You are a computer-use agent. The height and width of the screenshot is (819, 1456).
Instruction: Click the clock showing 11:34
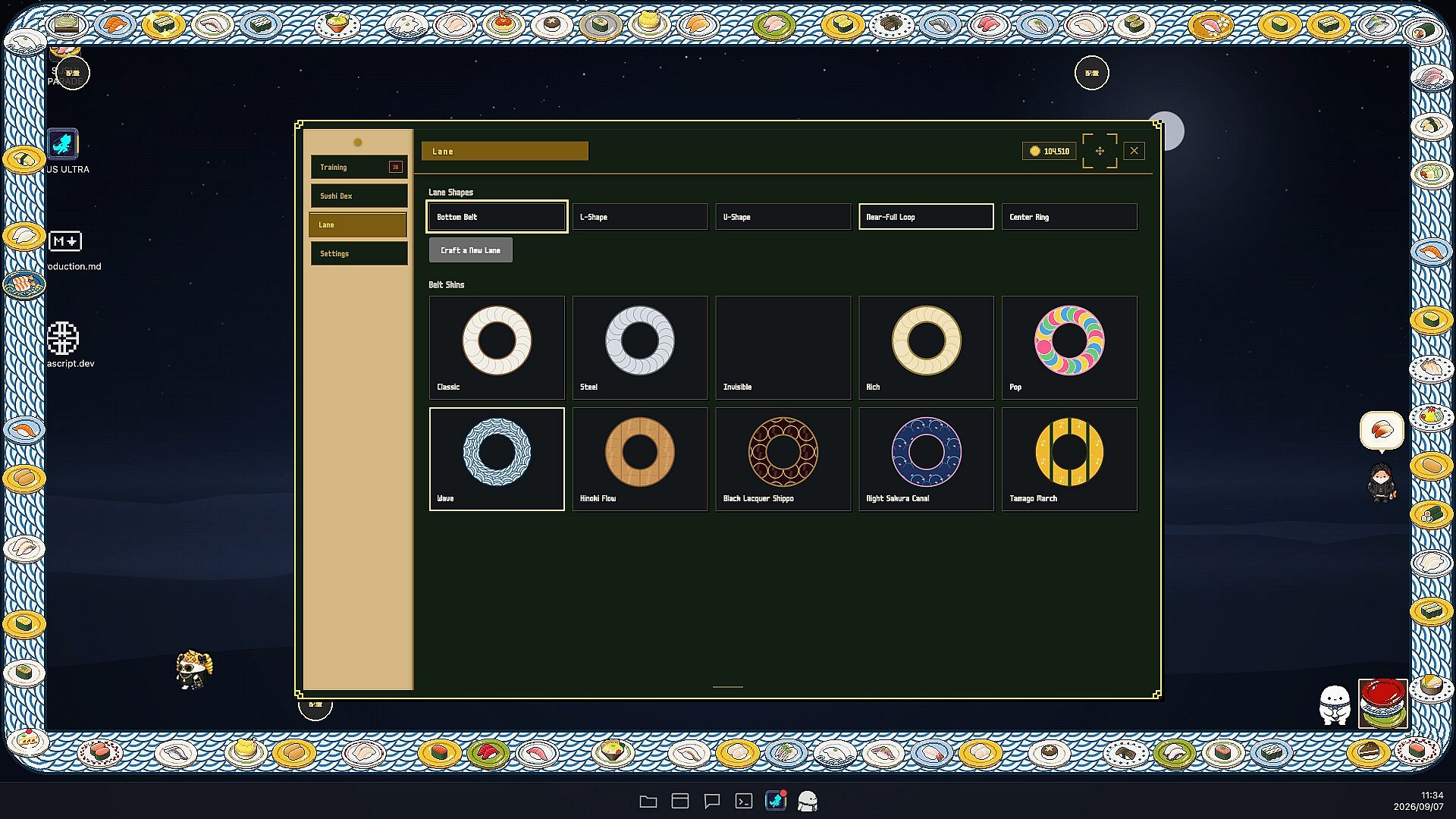pyautogui.click(x=1432, y=795)
